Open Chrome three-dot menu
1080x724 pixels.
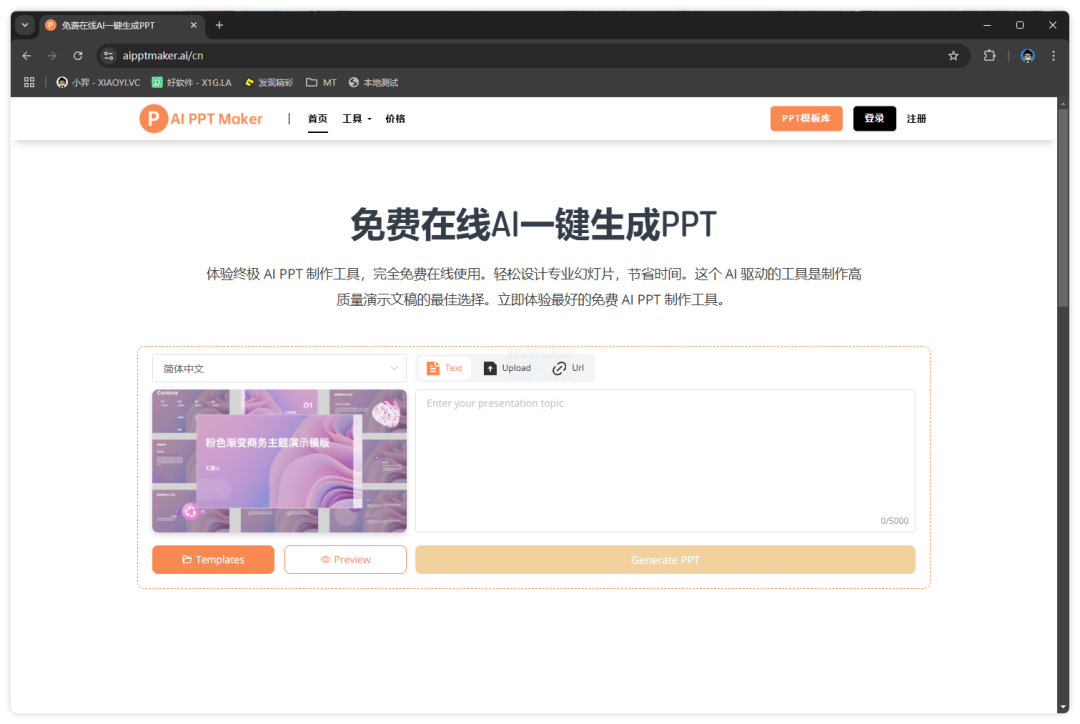1053,56
